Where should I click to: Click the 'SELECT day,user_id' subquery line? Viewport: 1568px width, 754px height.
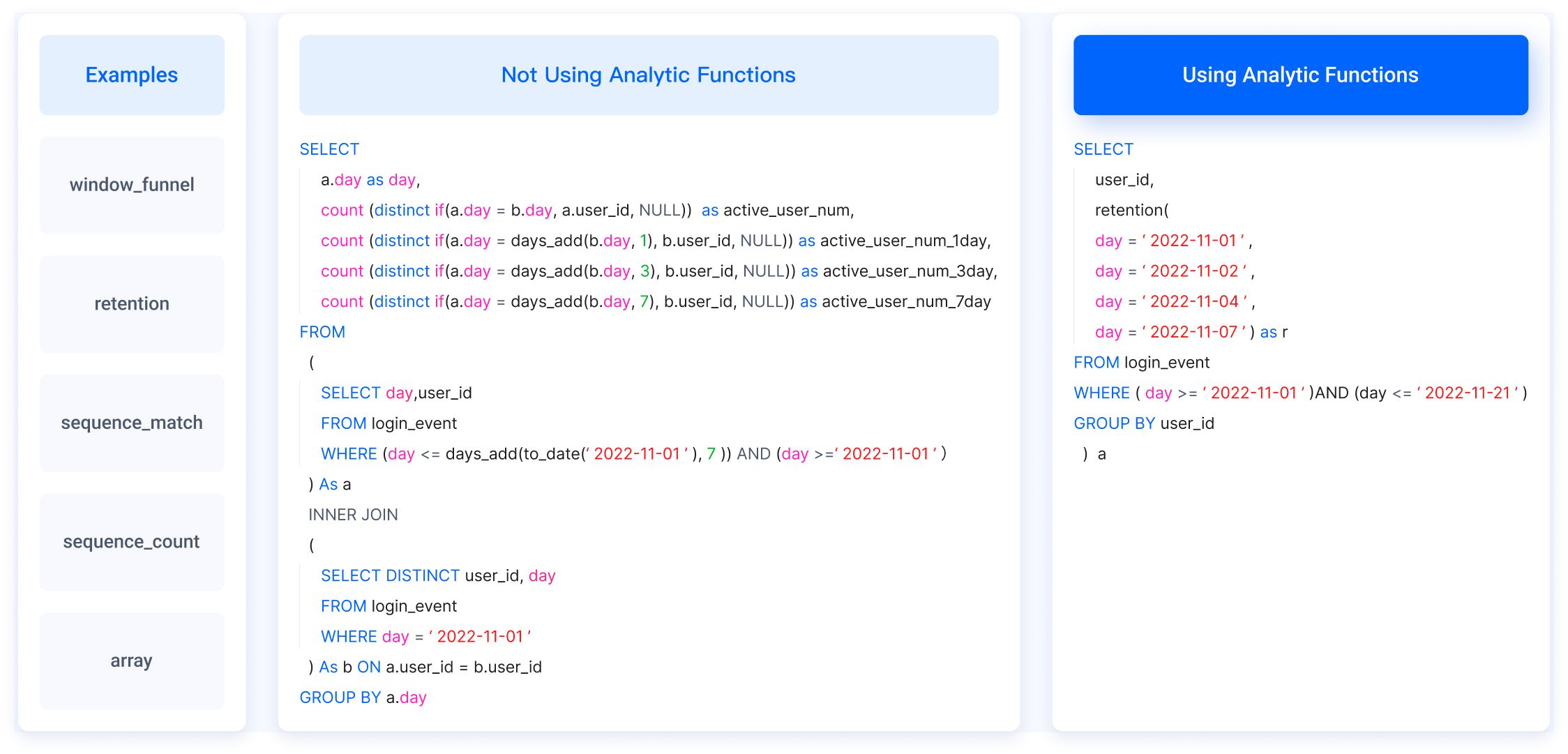(x=396, y=393)
